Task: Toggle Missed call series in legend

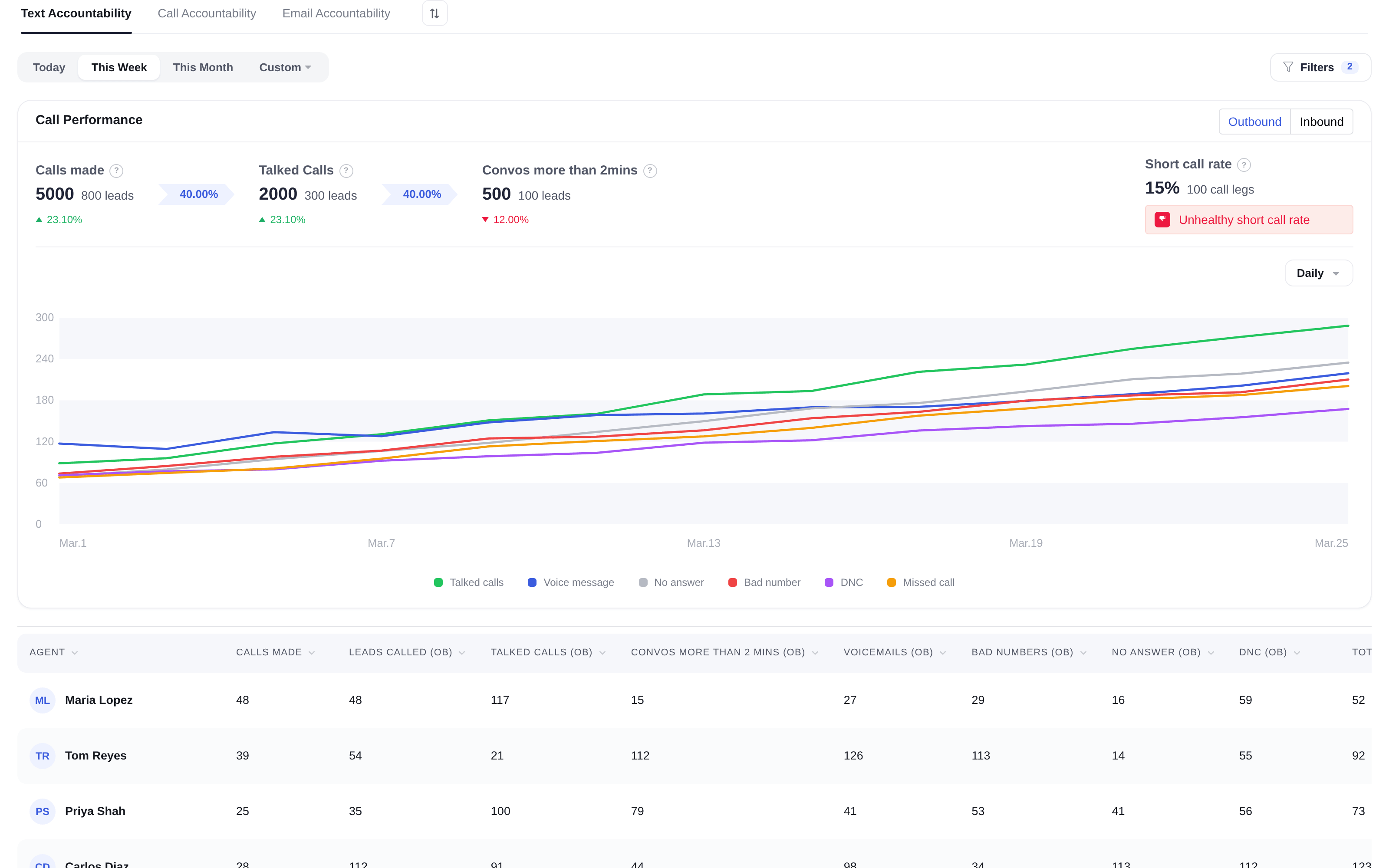Action: (x=921, y=583)
